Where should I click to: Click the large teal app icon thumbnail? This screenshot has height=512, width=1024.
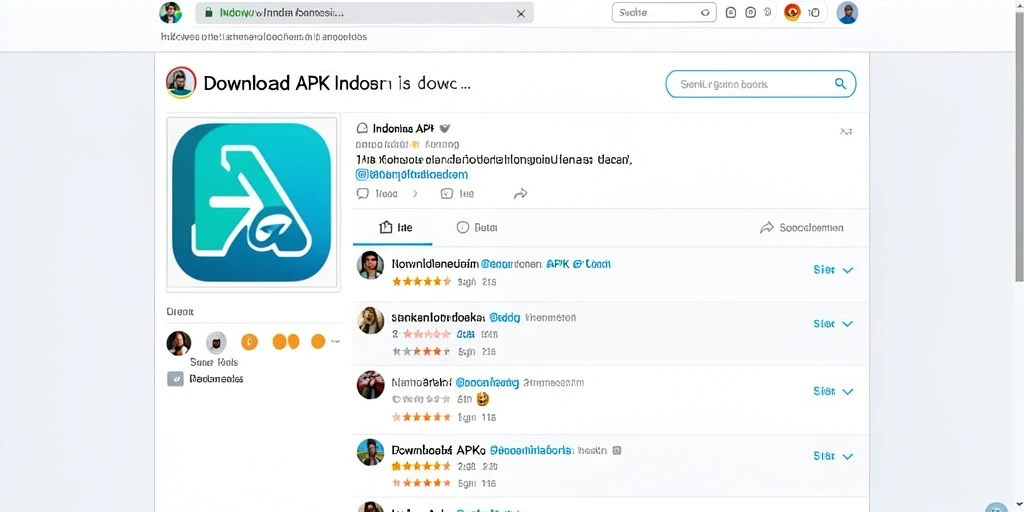coord(252,202)
